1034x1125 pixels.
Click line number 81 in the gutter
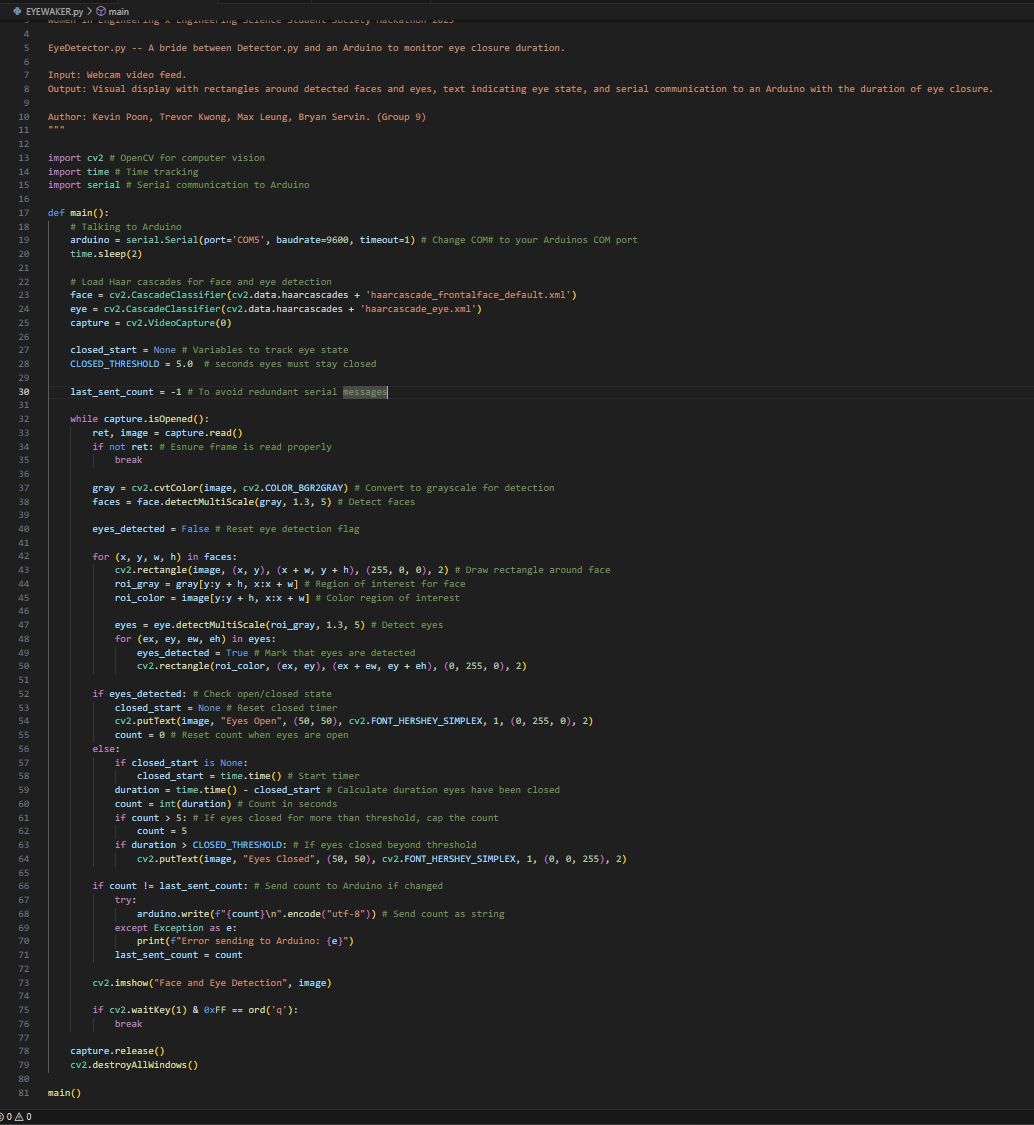[x=24, y=1093]
